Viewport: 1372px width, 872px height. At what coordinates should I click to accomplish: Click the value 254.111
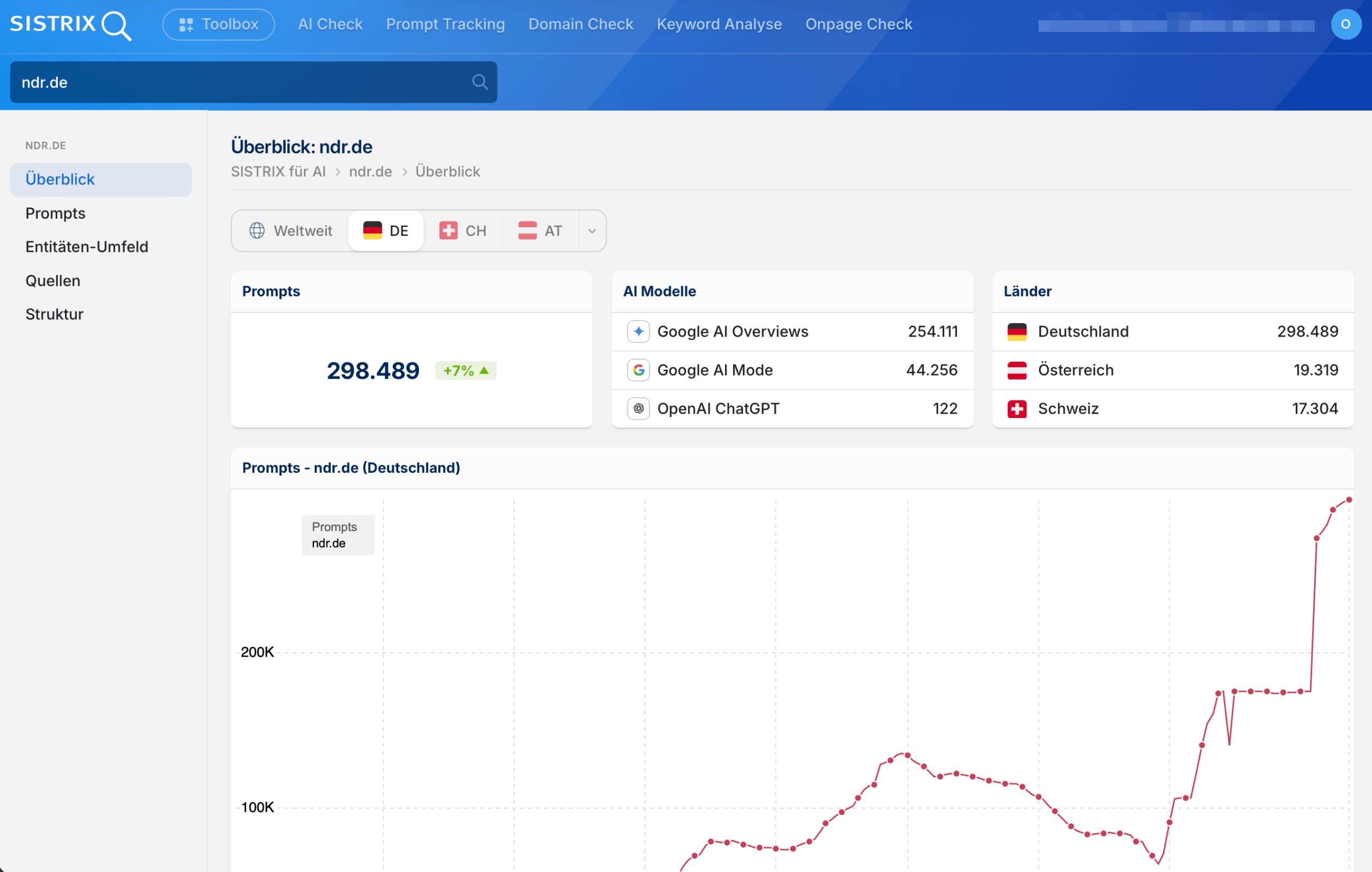933,332
